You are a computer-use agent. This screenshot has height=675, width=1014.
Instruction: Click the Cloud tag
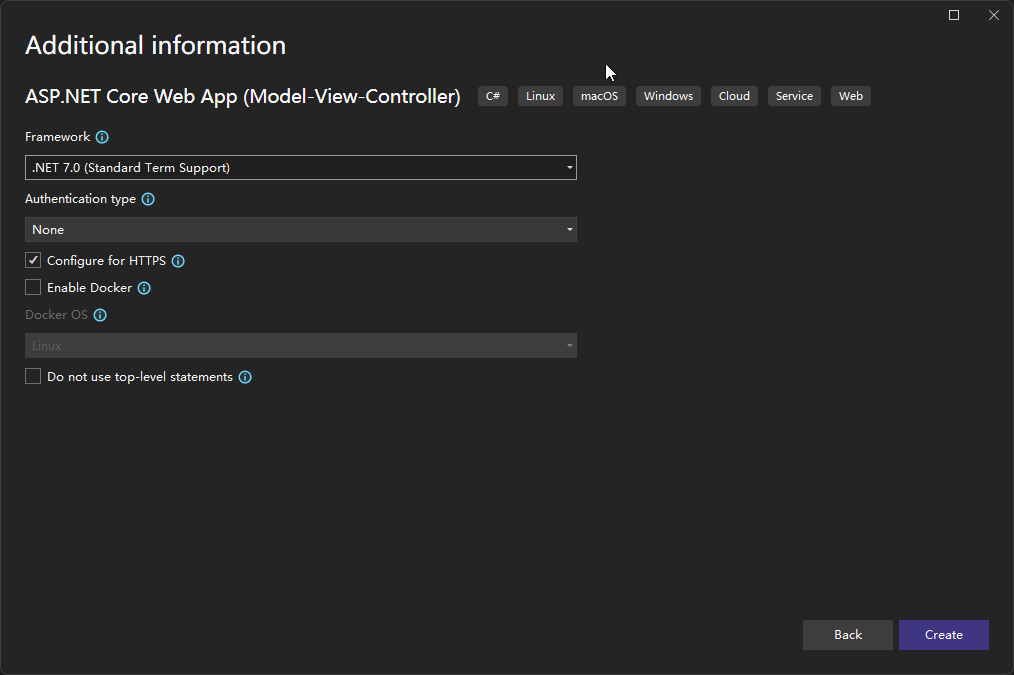coord(734,96)
